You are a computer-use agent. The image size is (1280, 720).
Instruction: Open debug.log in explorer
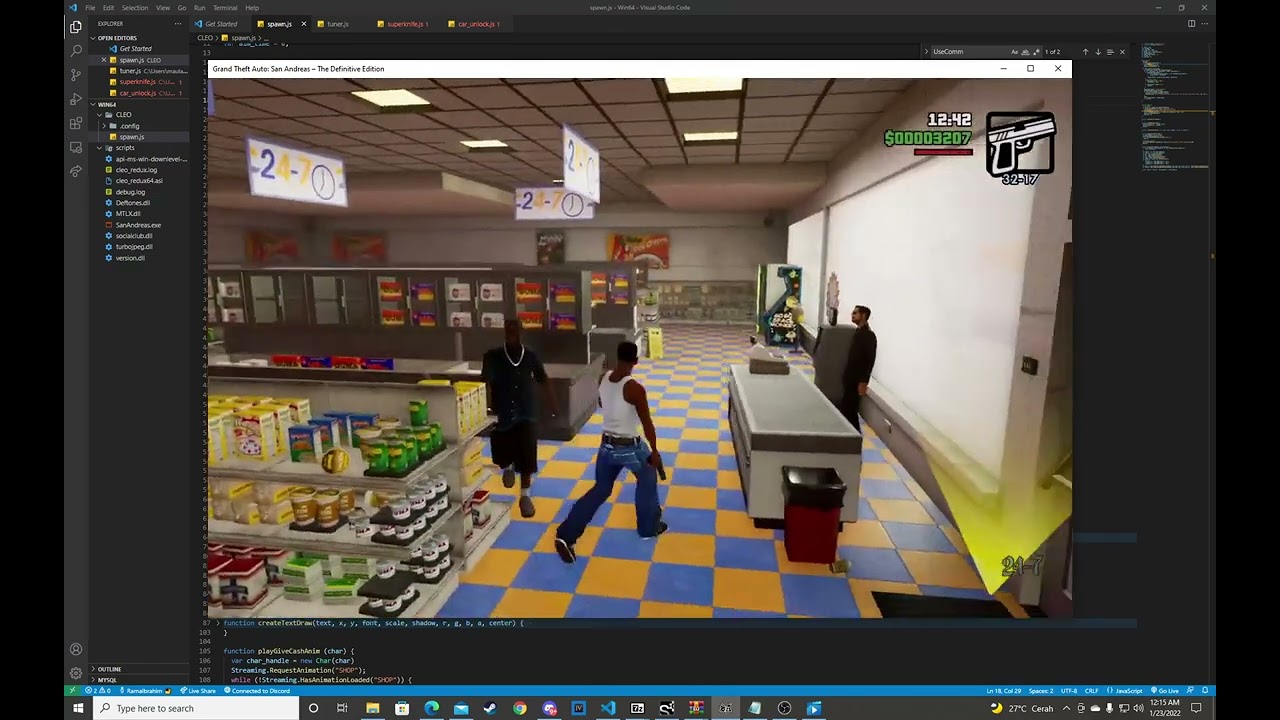click(x=130, y=192)
